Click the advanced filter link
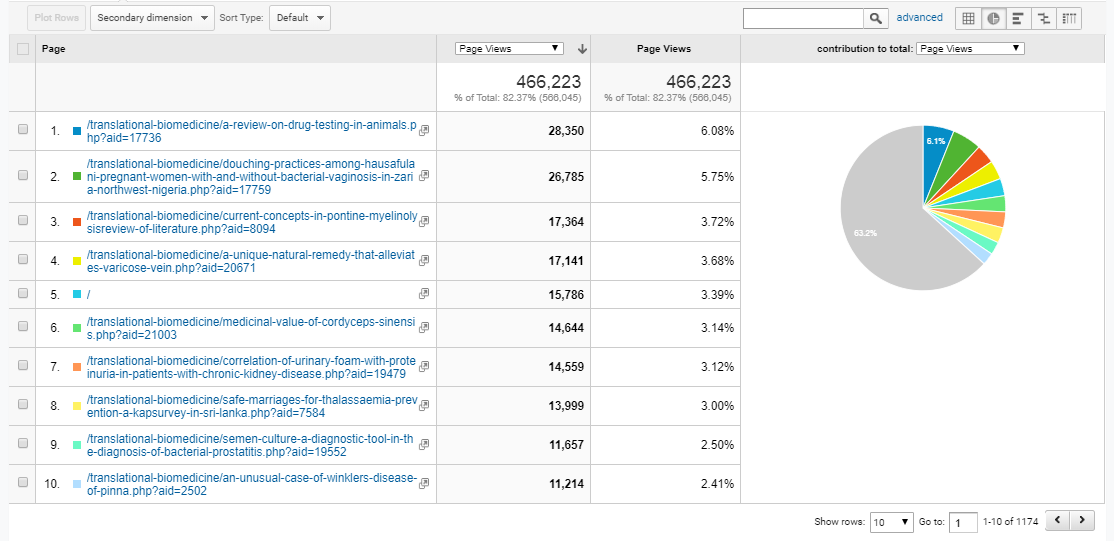 coord(919,18)
